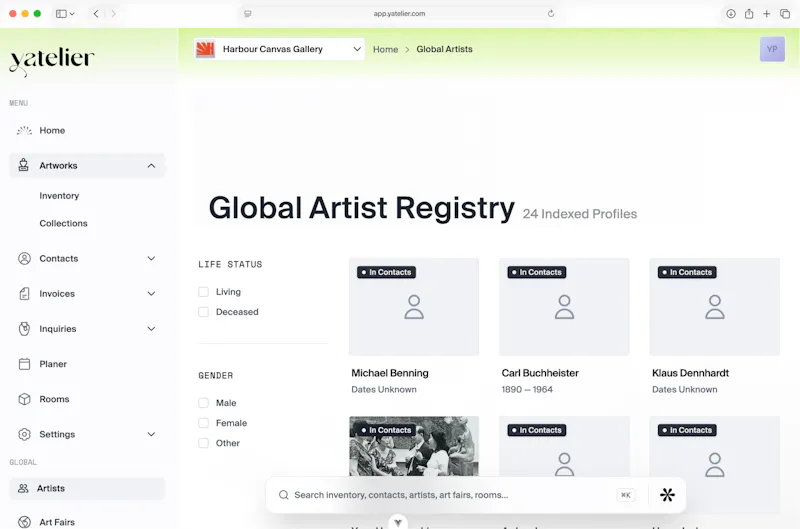Open the sidebar toggle dropdown arrow
The height and width of the screenshot is (529, 800).
pos(72,14)
